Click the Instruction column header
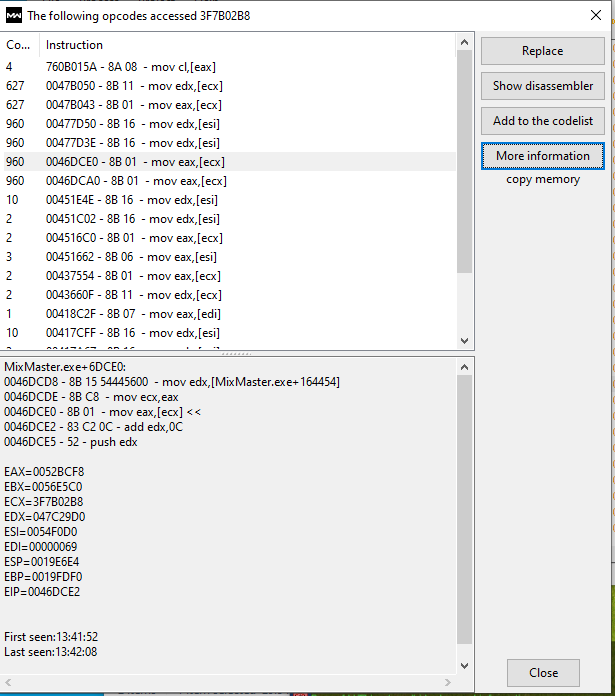 click(x=248, y=45)
